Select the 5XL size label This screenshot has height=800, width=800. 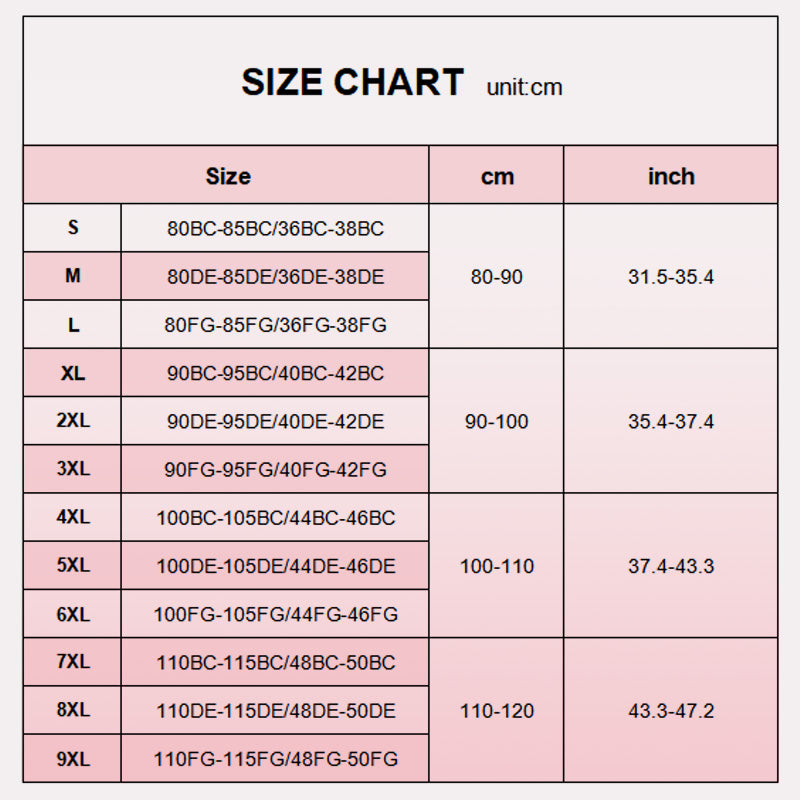click(x=73, y=566)
